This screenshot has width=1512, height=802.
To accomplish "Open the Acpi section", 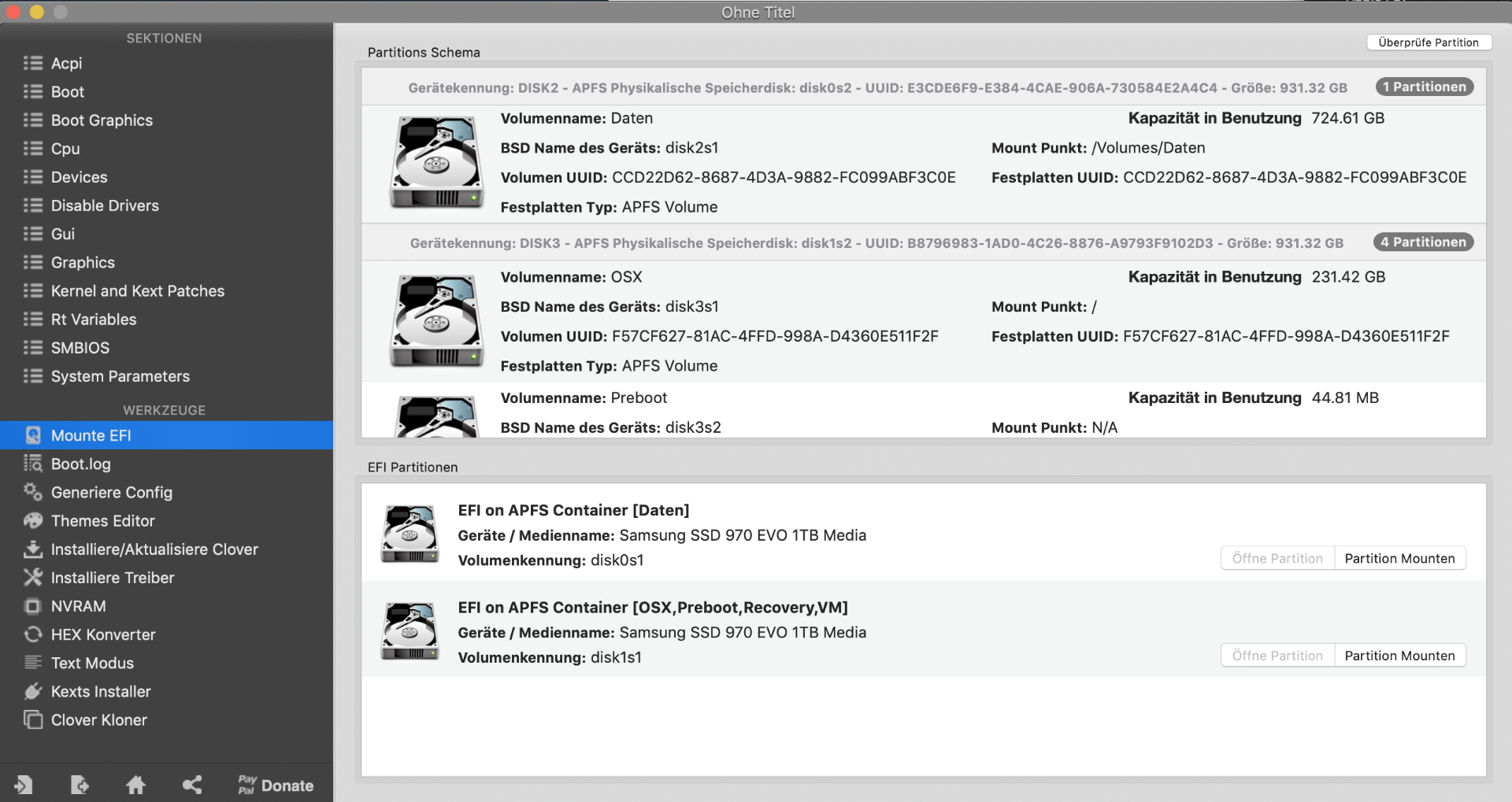I will coord(66,63).
